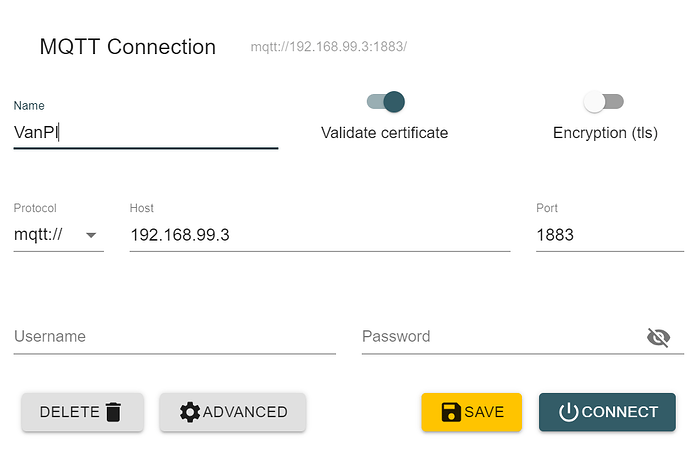Image resolution: width=690 pixels, height=457 pixels.
Task: Click the floppy disk icon on Save
Action: click(x=450, y=412)
